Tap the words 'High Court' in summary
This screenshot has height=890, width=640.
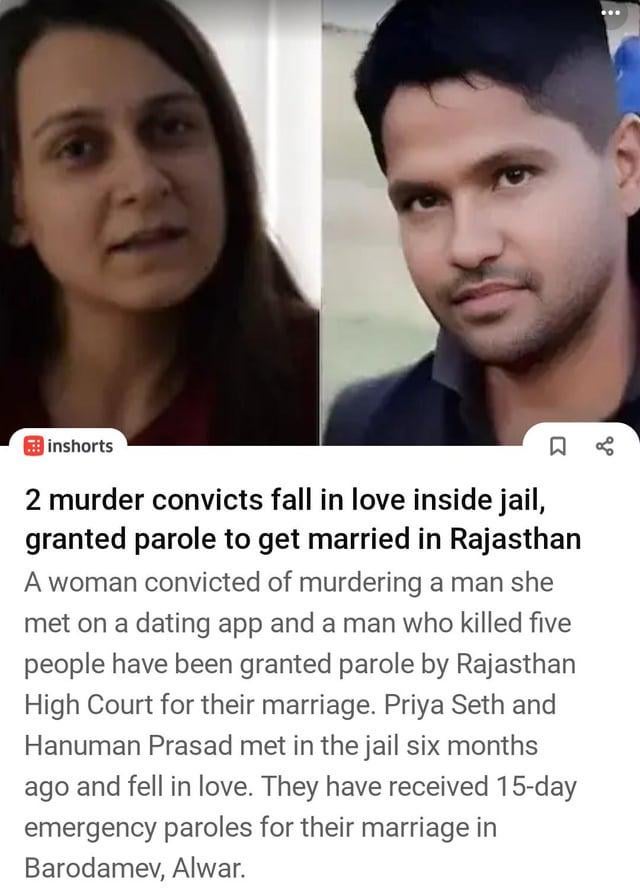[89, 705]
